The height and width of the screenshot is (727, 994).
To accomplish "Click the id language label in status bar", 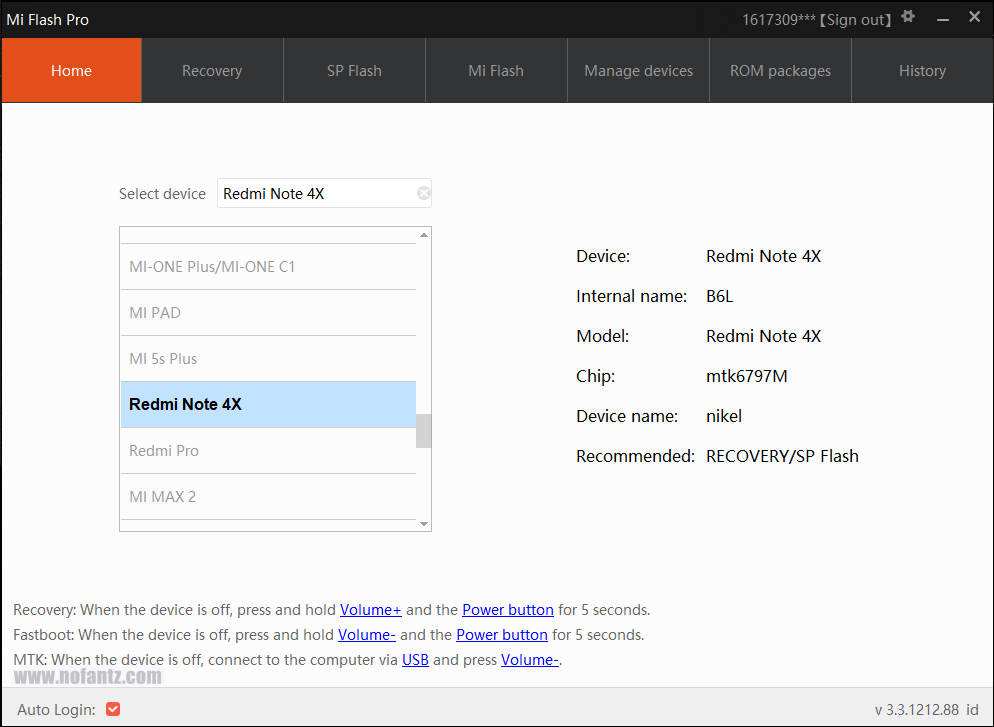I will [972, 709].
